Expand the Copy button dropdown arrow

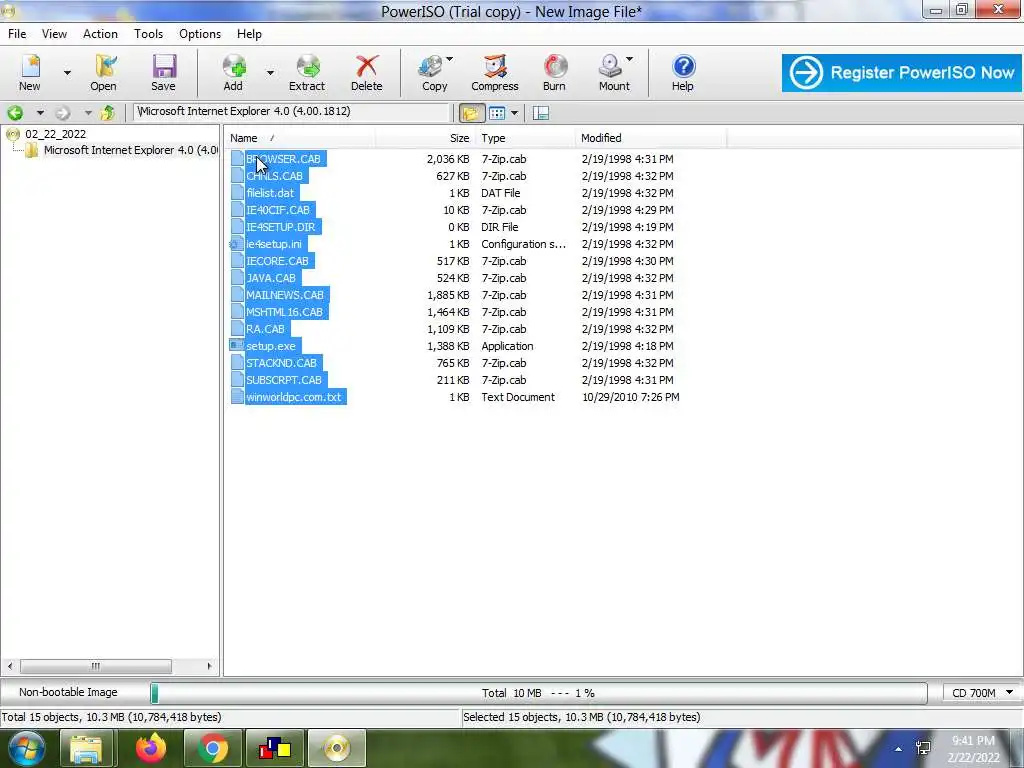(x=449, y=59)
